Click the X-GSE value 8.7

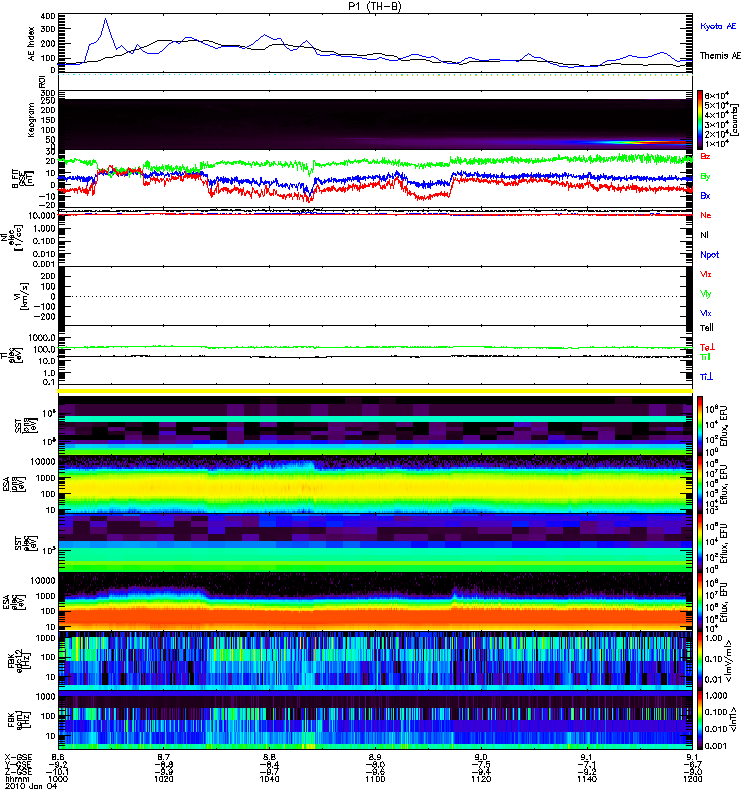point(163,757)
